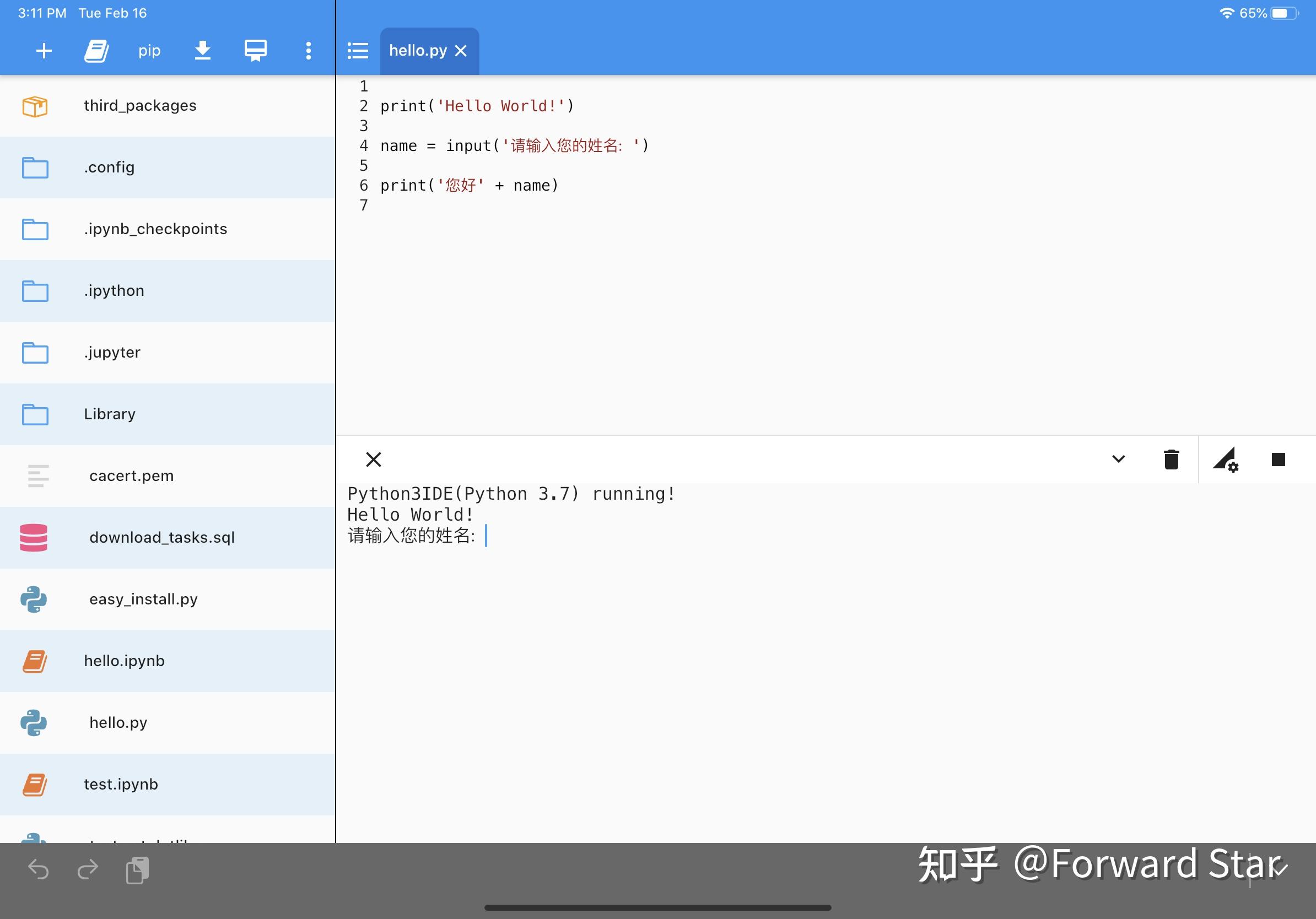Viewport: 1316px width, 919px height.
Task: Click the Python icon beside easy_install.py
Action: [x=34, y=599]
